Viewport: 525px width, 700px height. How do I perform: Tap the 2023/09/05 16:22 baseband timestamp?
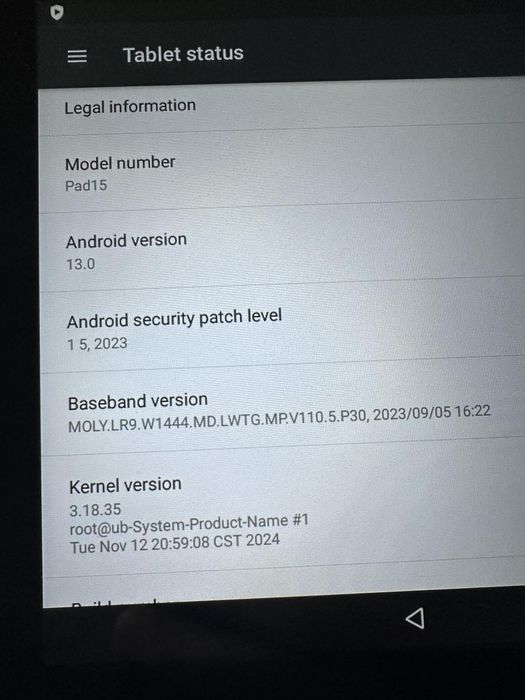click(432, 412)
